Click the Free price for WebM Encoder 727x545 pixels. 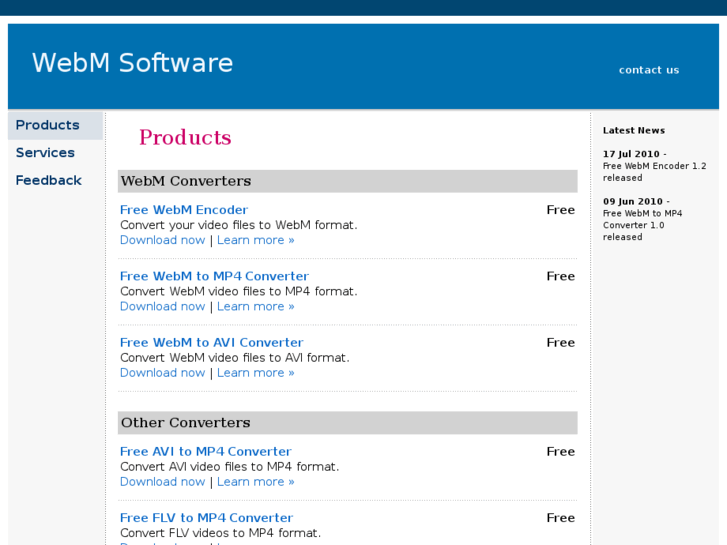point(561,210)
